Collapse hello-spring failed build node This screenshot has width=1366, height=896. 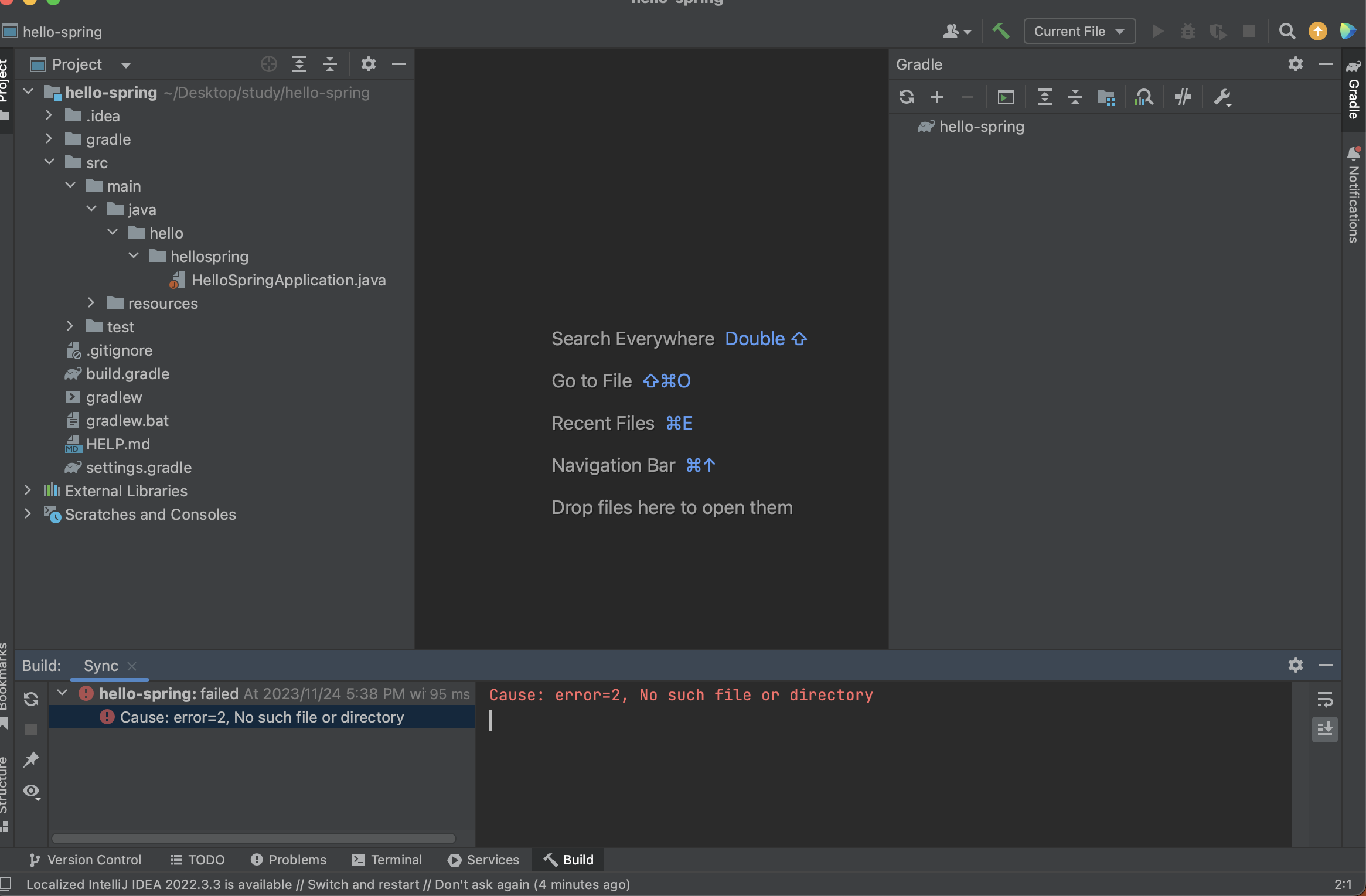click(x=62, y=693)
